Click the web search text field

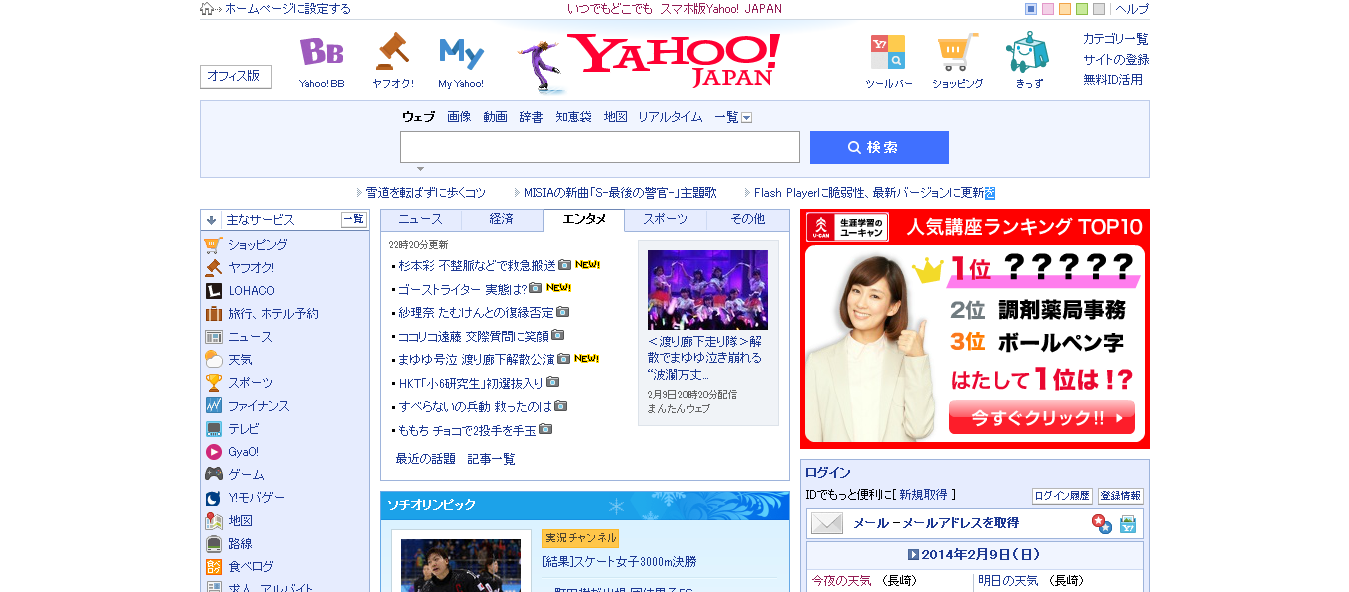pyautogui.click(x=600, y=147)
